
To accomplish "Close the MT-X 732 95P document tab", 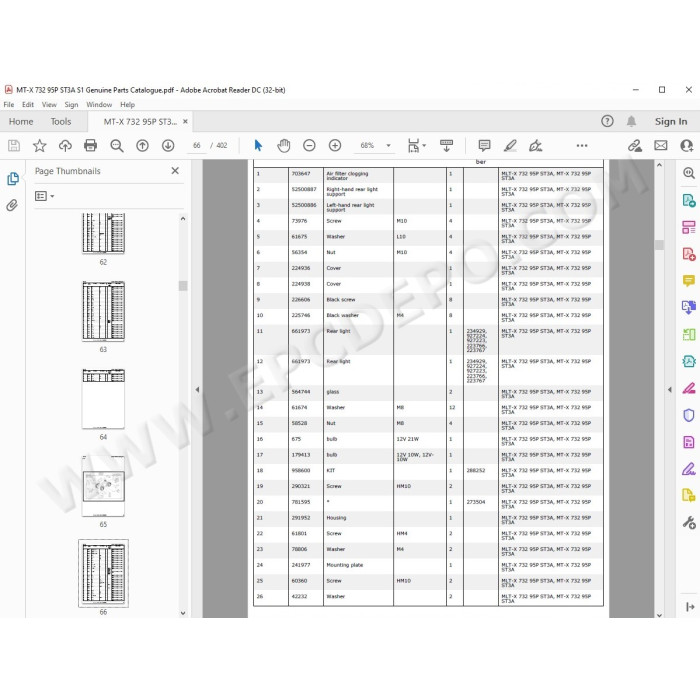I will [185, 121].
